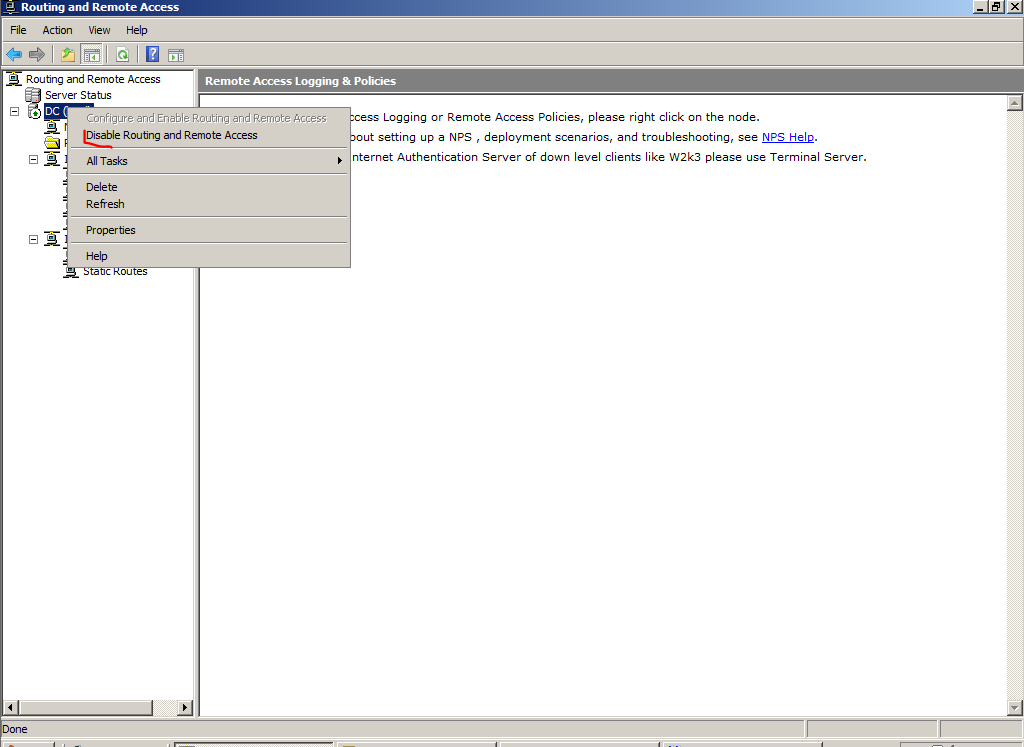1024x747 pixels.
Task: Open the NPS Help link
Action: (x=788, y=137)
